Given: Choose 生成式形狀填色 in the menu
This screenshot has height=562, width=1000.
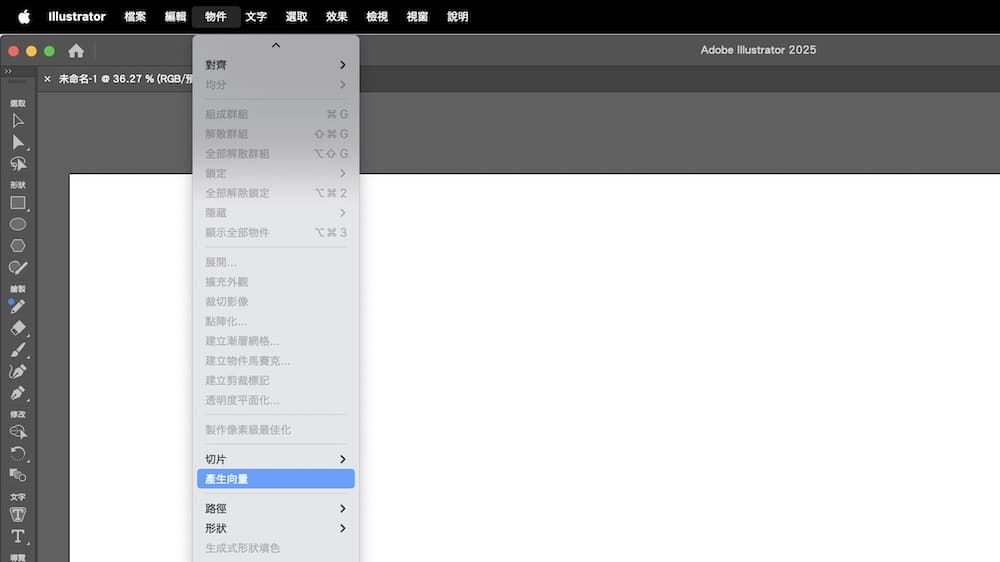Looking at the screenshot, I should tap(276, 548).
